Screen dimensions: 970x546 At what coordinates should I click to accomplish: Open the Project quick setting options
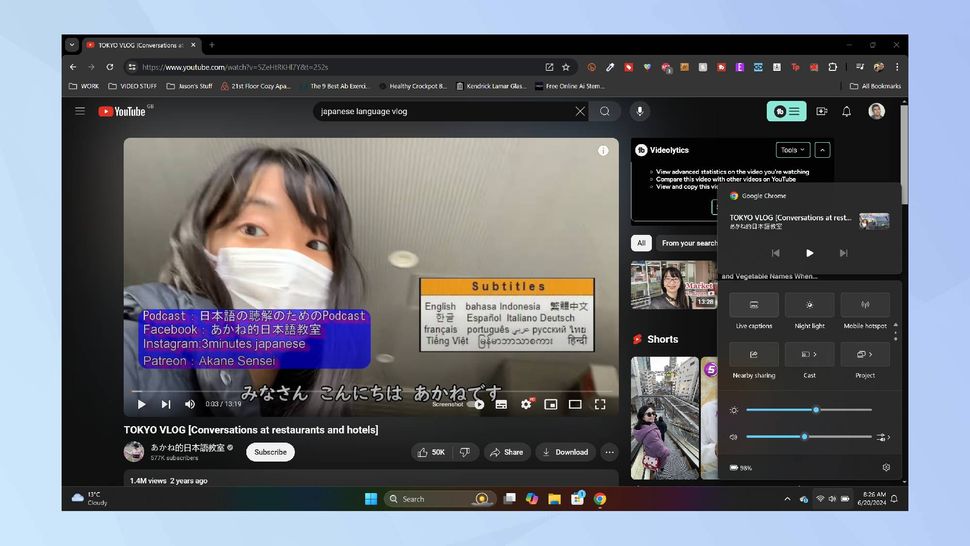[x=865, y=354]
